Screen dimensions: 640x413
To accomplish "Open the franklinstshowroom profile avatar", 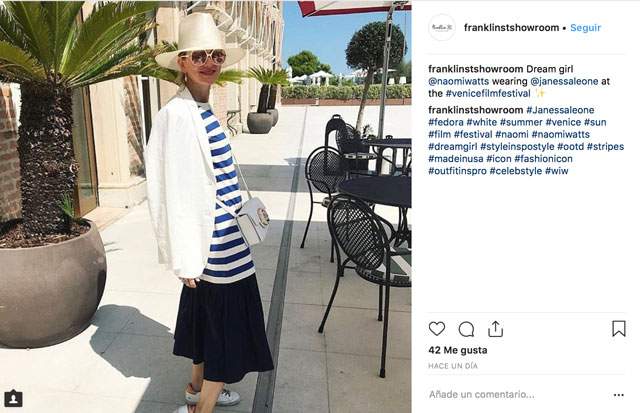I will tap(442, 27).
